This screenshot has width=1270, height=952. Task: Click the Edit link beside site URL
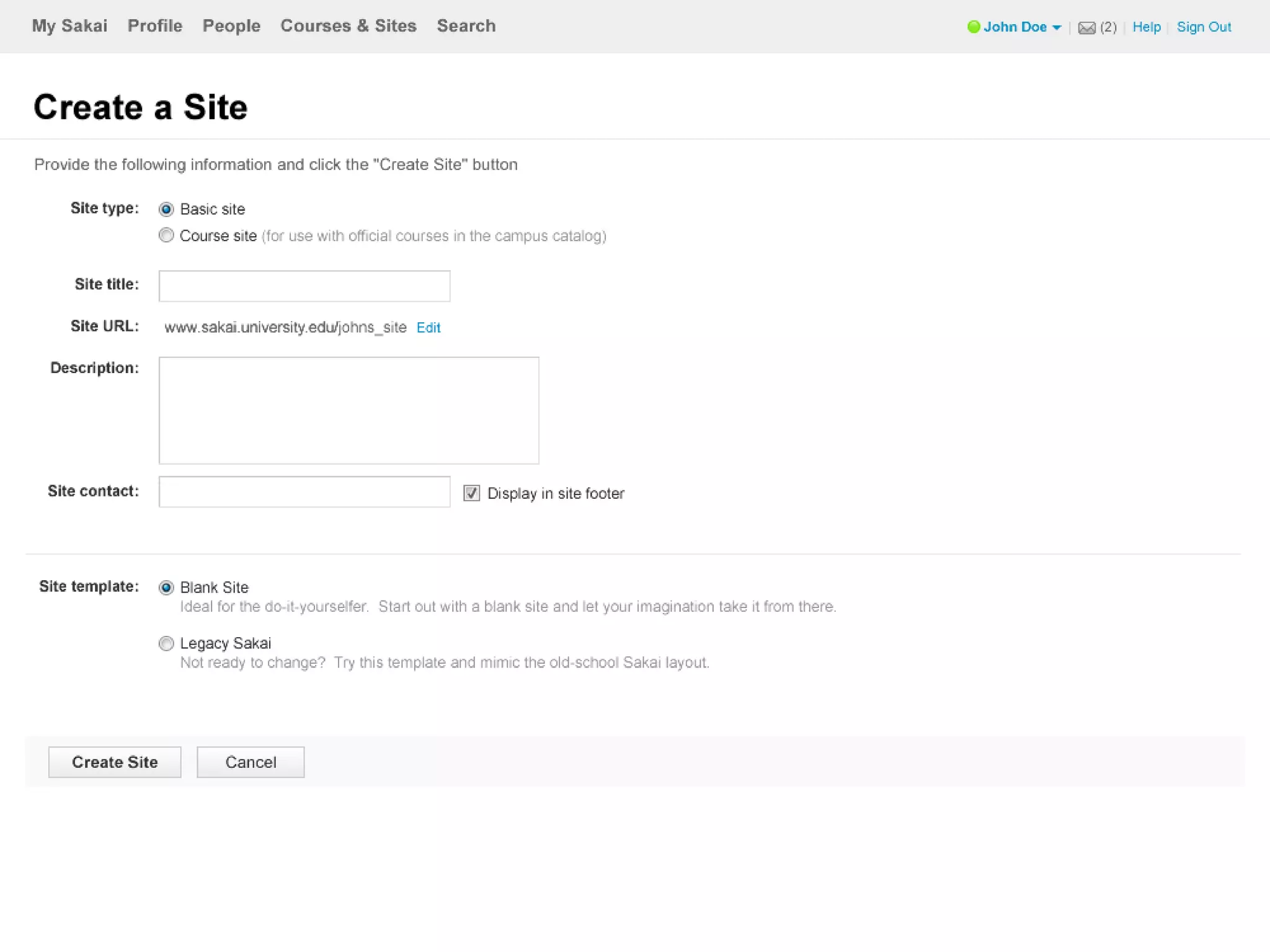tap(429, 328)
